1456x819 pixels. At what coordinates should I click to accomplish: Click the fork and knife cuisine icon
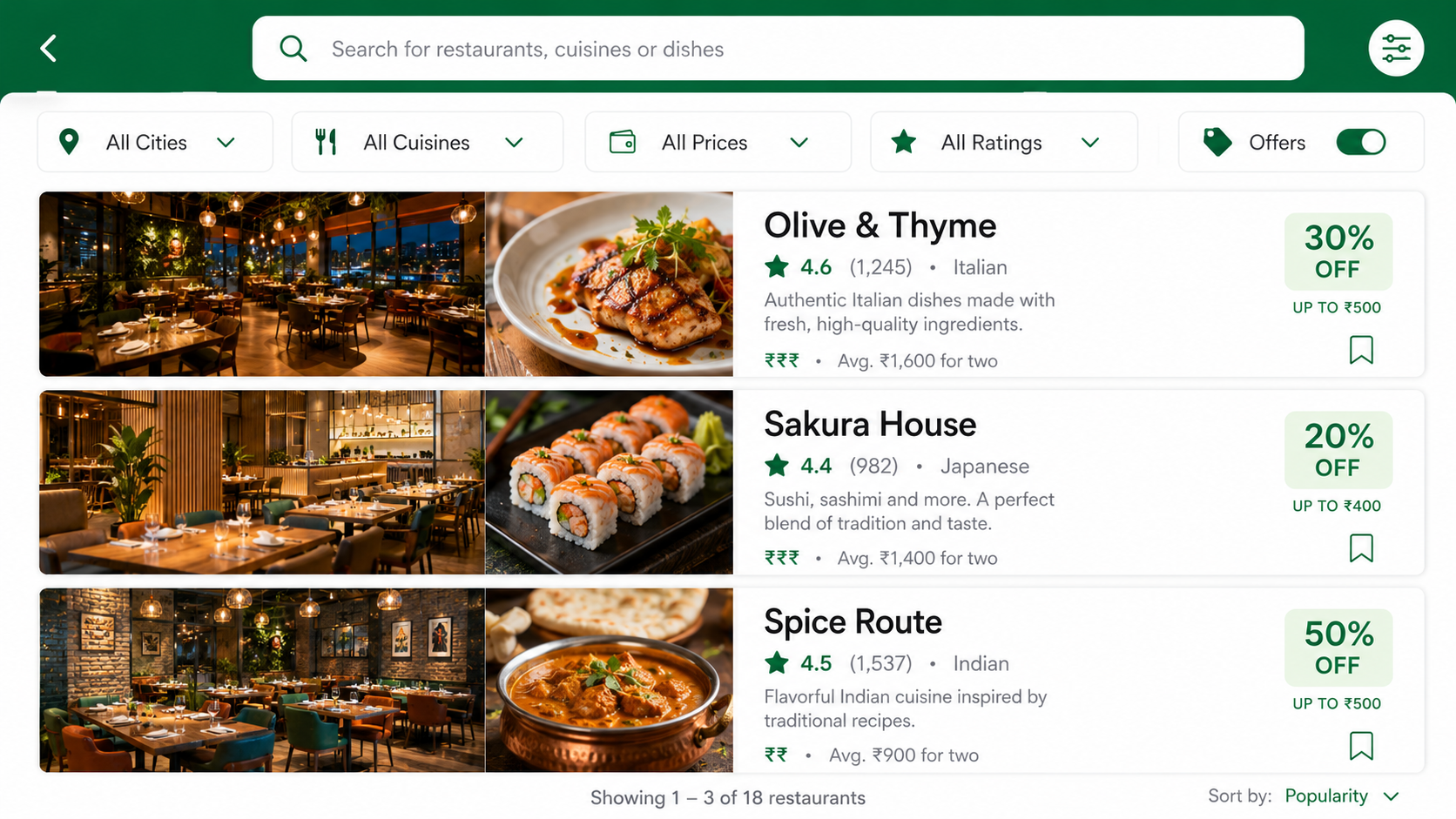pyautogui.click(x=327, y=142)
